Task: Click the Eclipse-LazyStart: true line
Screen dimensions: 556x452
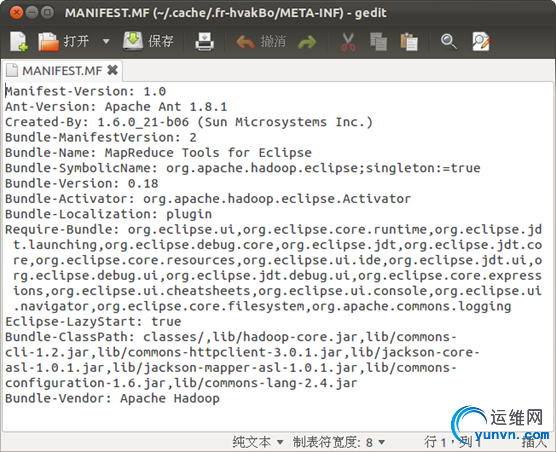Action: click(93, 322)
